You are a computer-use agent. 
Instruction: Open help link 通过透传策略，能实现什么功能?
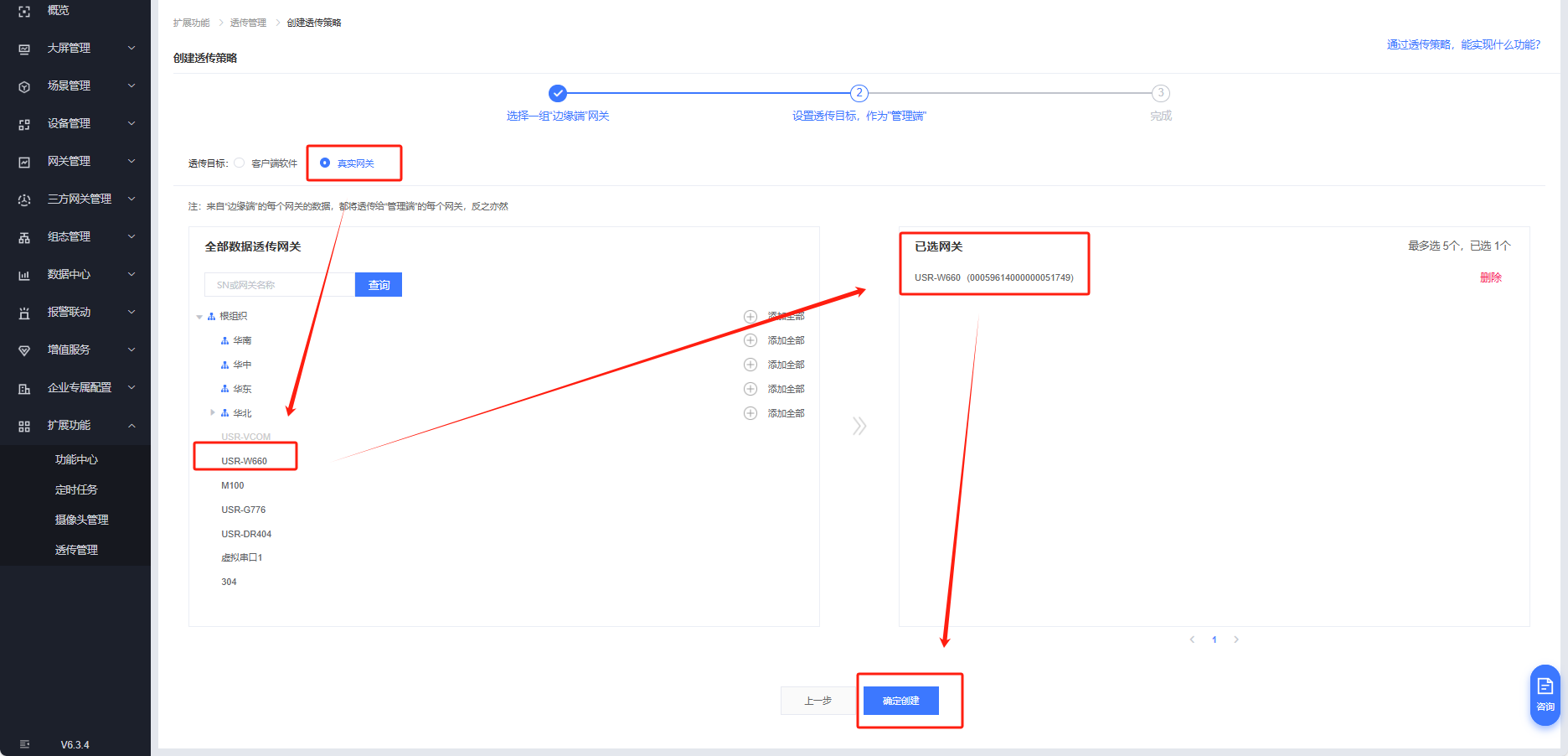pos(1463,44)
